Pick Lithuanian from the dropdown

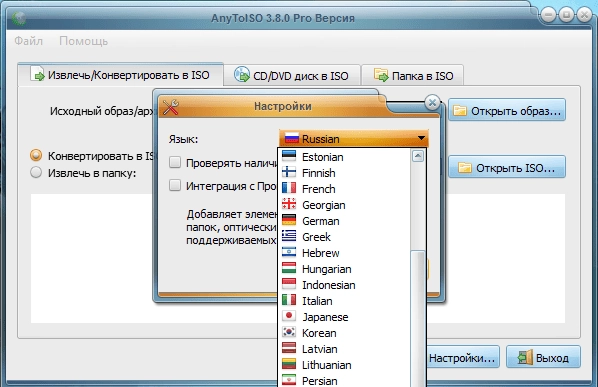click(x=345, y=365)
